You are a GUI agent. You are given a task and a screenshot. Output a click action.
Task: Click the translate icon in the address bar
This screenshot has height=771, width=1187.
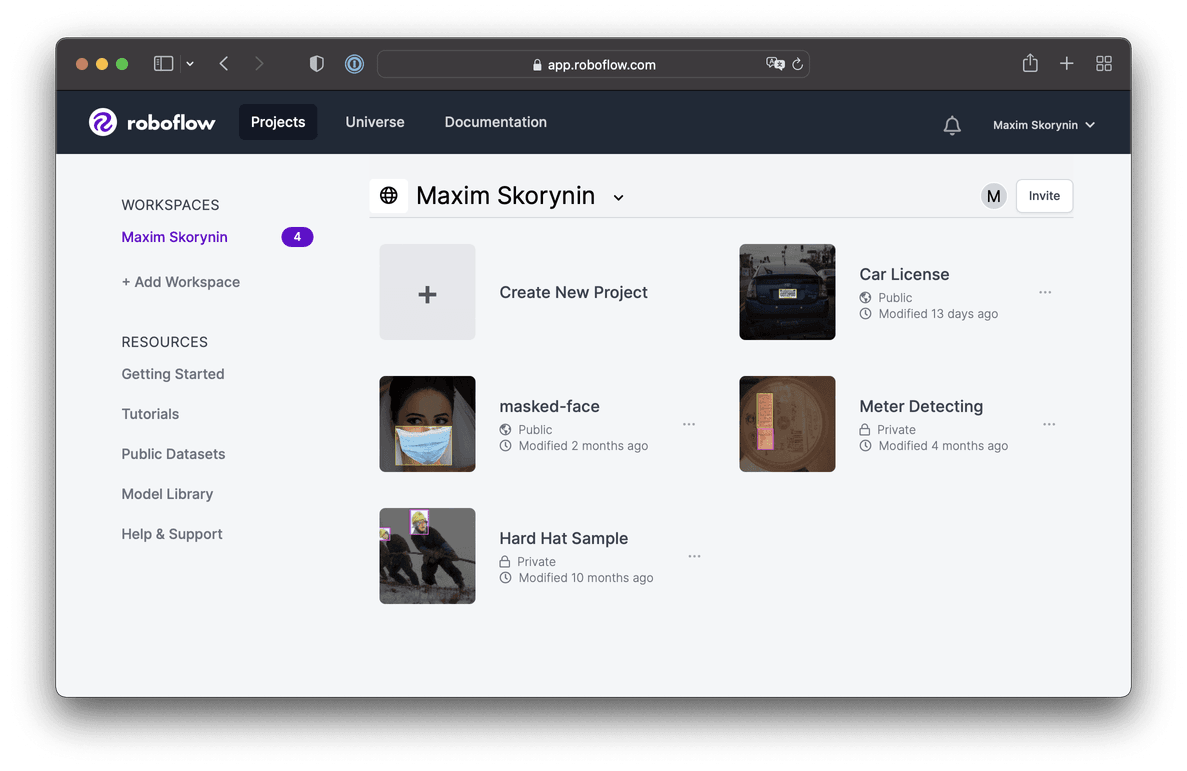coord(775,64)
